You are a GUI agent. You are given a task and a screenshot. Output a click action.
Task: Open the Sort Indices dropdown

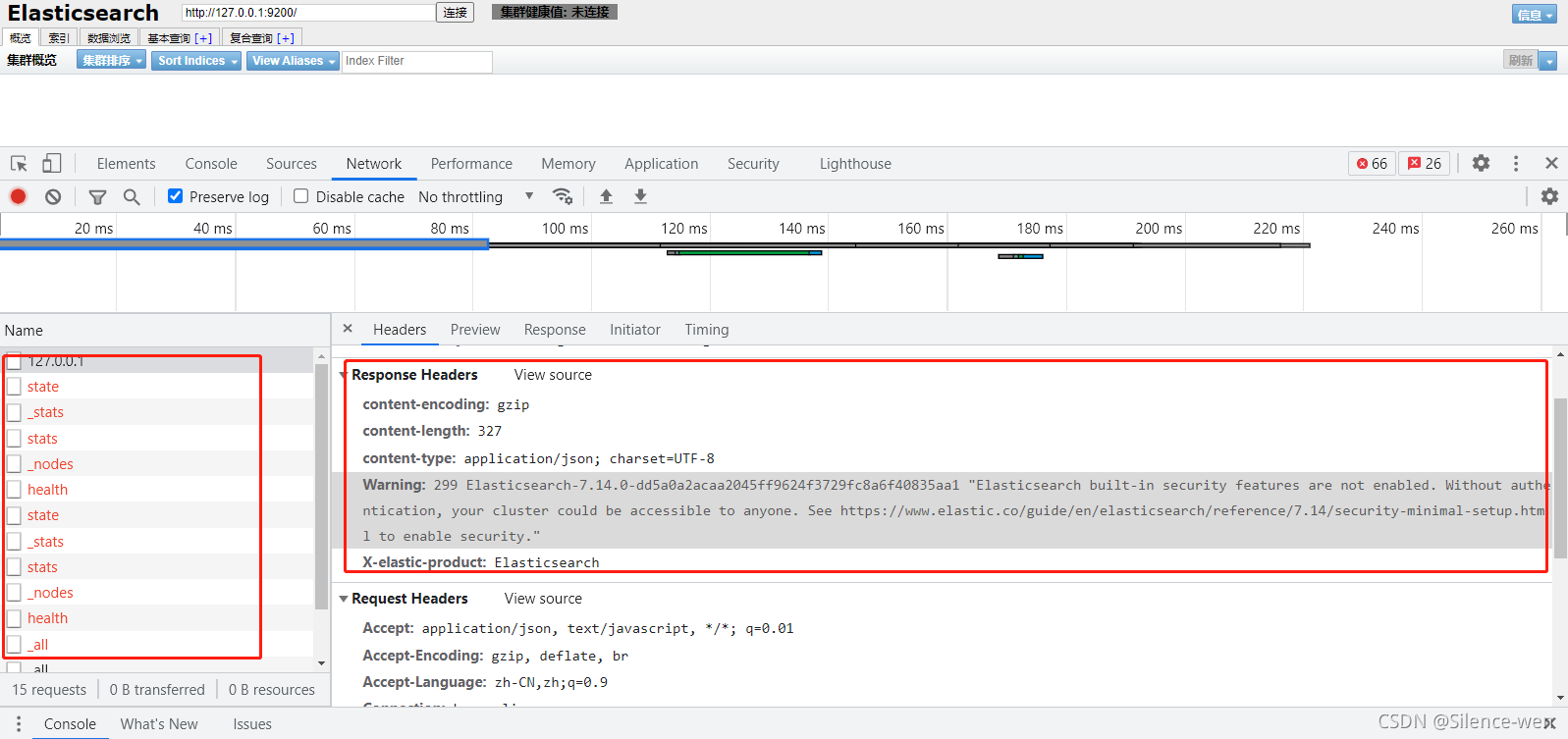pyautogui.click(x=196, y=61)
